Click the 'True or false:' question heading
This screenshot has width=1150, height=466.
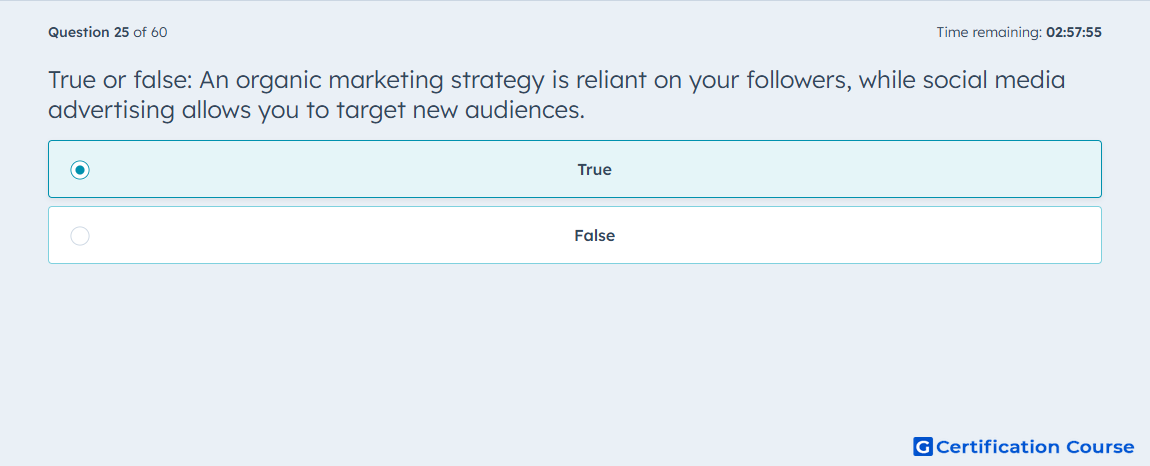pyautogui.click(x=120, y=80)
